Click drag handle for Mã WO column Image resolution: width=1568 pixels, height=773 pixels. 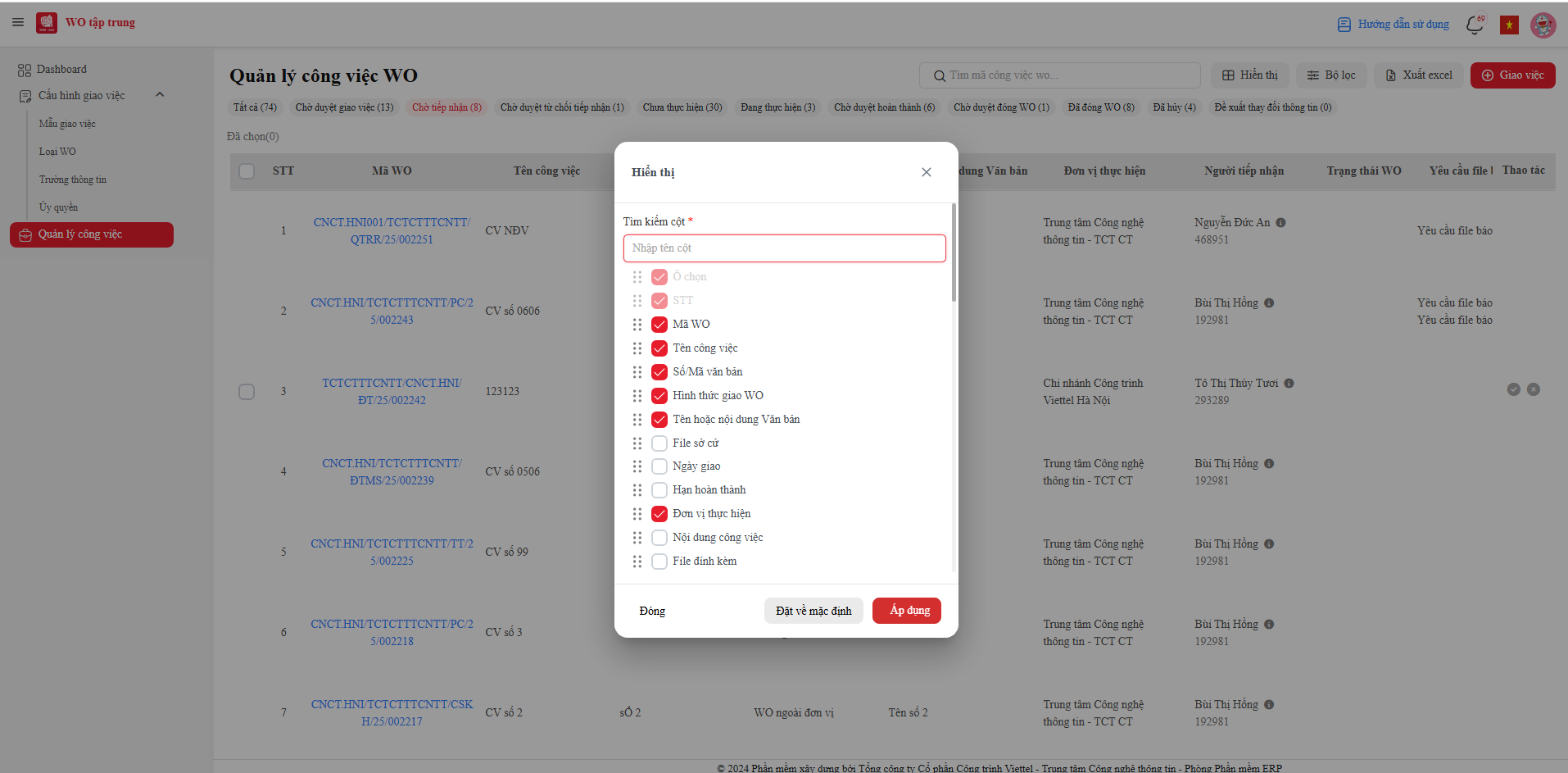[x=637, y=325]
